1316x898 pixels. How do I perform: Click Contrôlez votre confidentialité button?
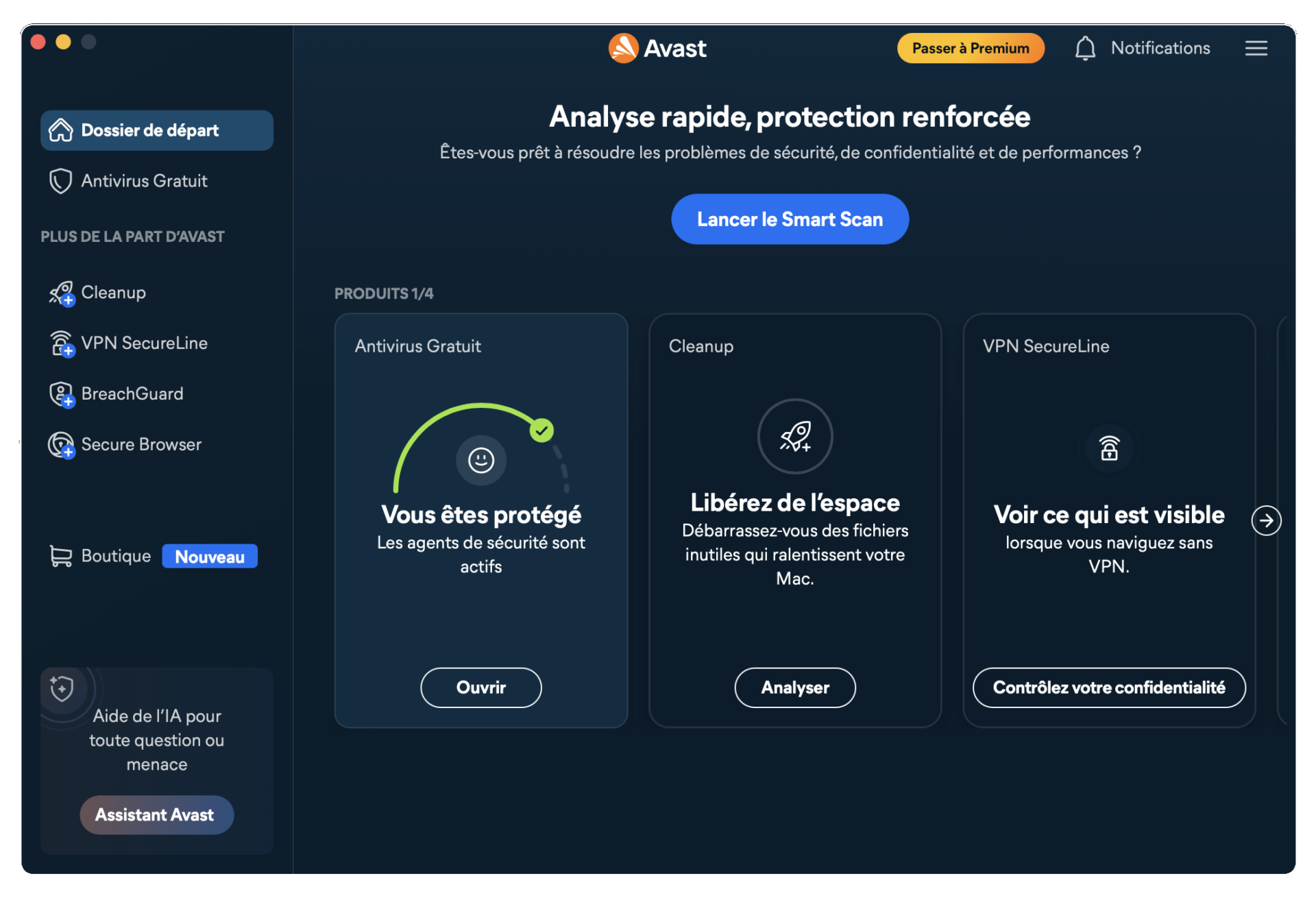click(1109, 688)
